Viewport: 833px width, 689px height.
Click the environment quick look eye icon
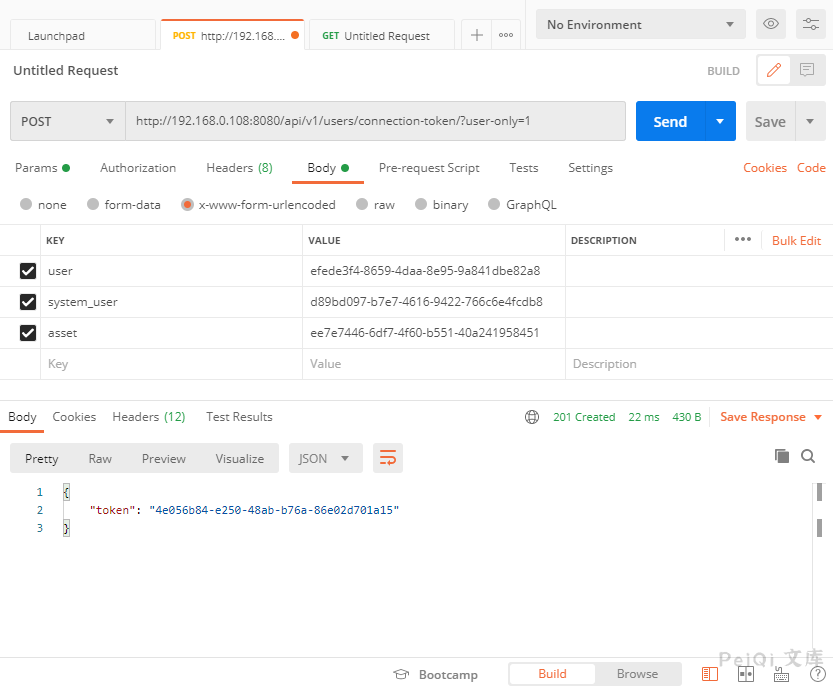pyautogui.click(x=770, y=25)
